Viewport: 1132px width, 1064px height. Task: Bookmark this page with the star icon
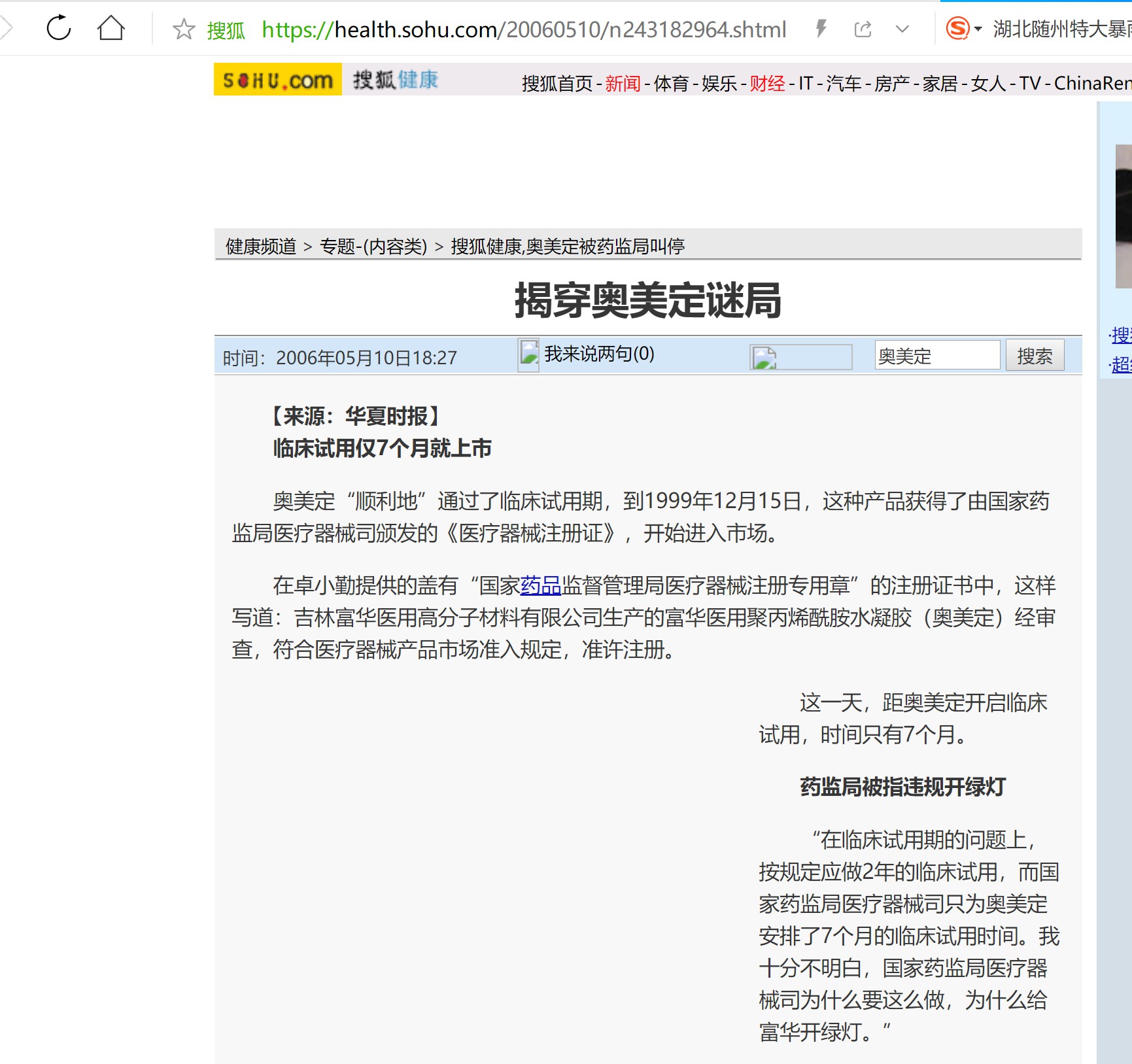184,29
